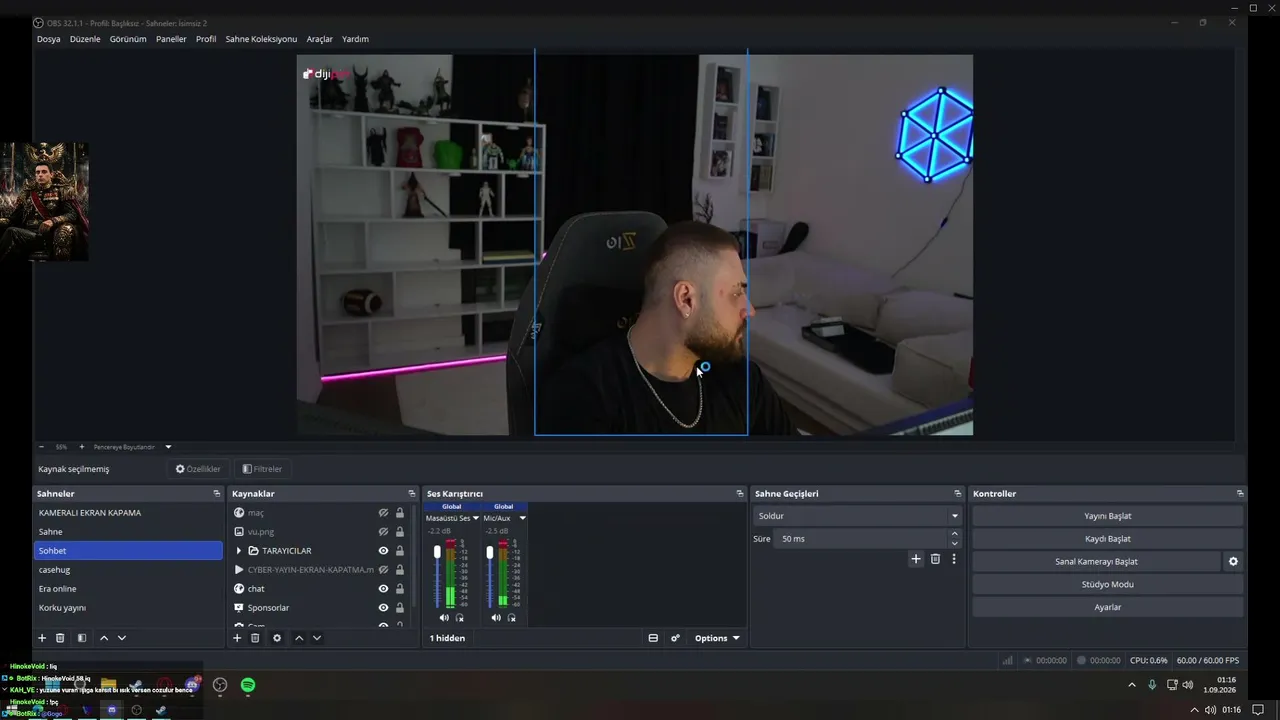Click Kaydı Başlat to start recording
Image resolution: width=1280 pixels, height=720 pixels.
point(1108,539)
